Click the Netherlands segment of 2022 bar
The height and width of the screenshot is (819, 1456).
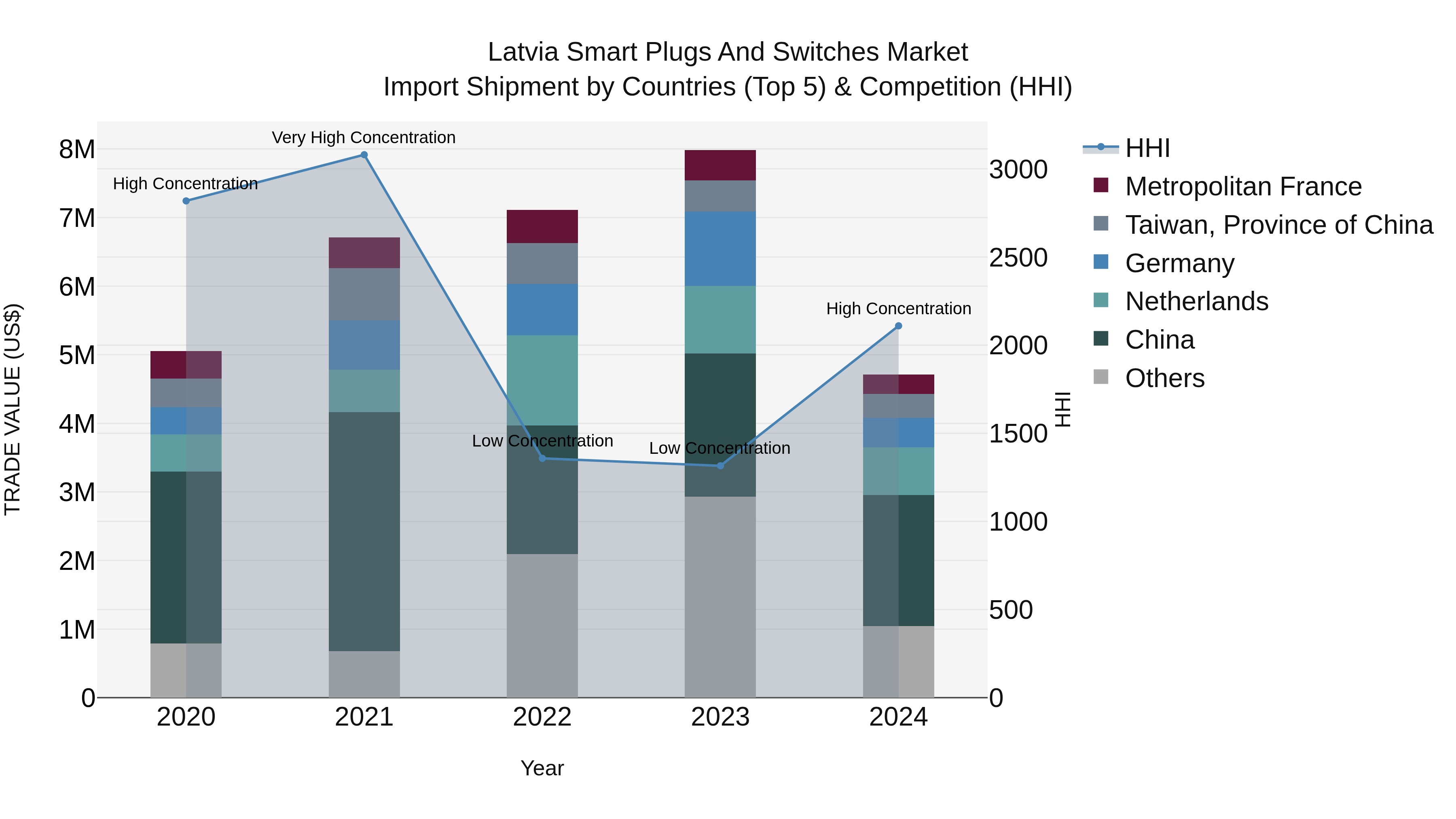pyautogui.click(x=542, y=381)
